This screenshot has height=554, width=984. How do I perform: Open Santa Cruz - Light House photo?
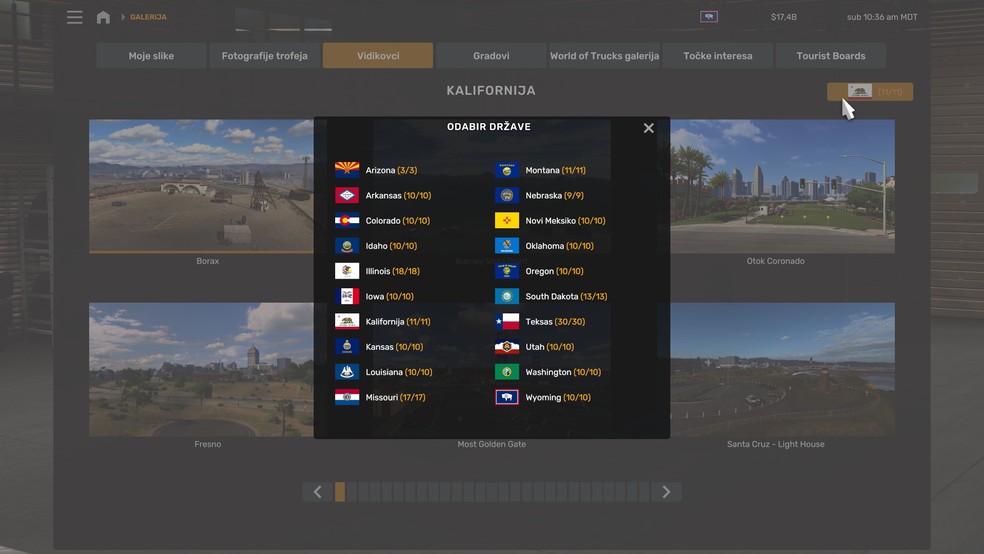tap(783, 370)
